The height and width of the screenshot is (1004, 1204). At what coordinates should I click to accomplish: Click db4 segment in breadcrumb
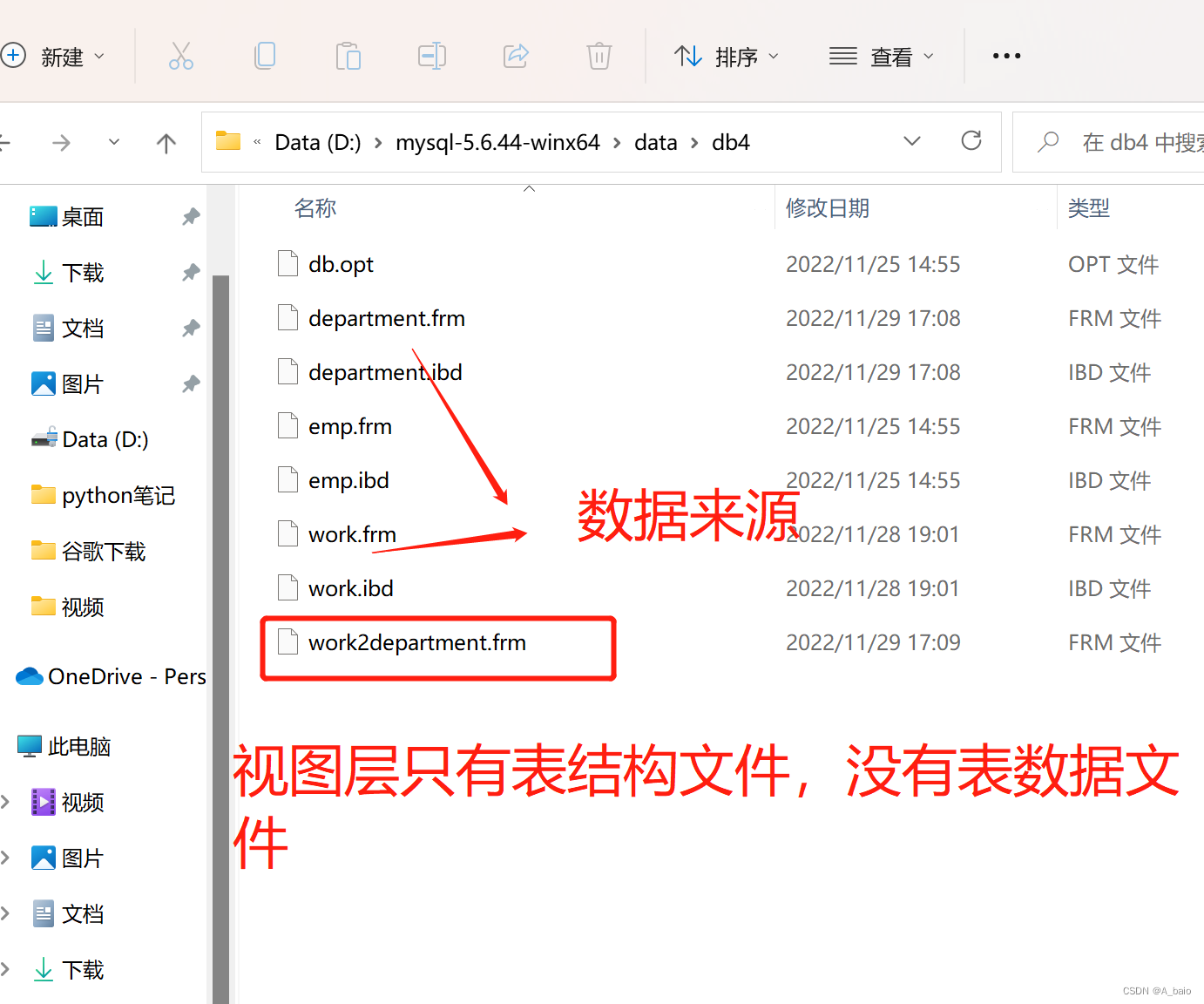coord(730,142)
